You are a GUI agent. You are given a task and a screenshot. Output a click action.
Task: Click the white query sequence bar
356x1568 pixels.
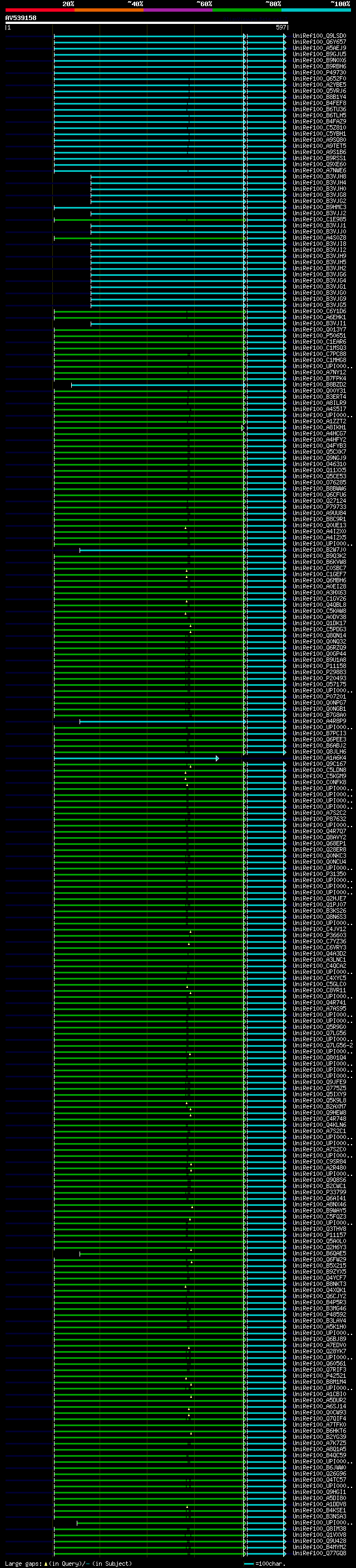coord(147,22)
